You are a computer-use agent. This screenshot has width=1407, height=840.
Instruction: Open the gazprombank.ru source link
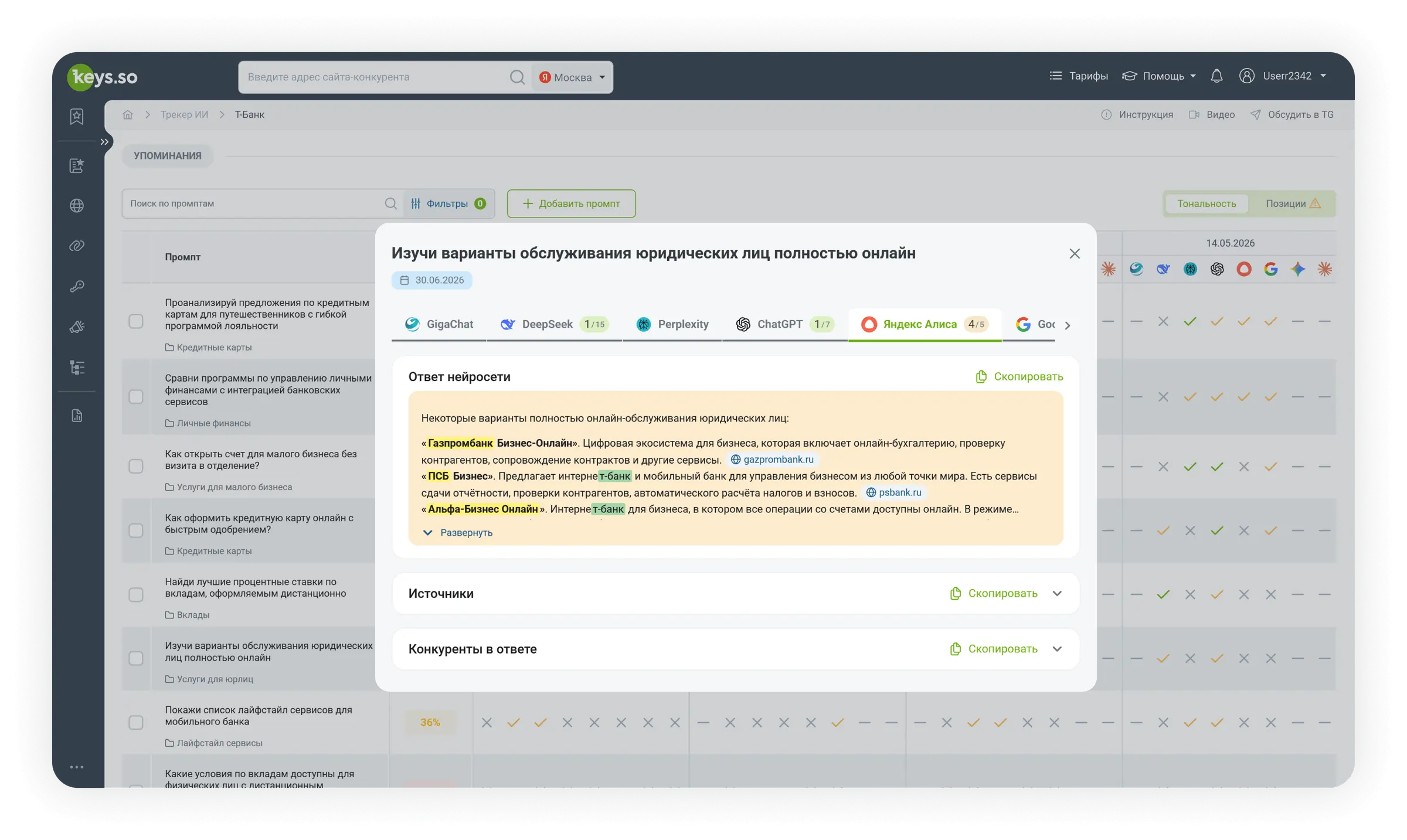[x=772, y=460]
